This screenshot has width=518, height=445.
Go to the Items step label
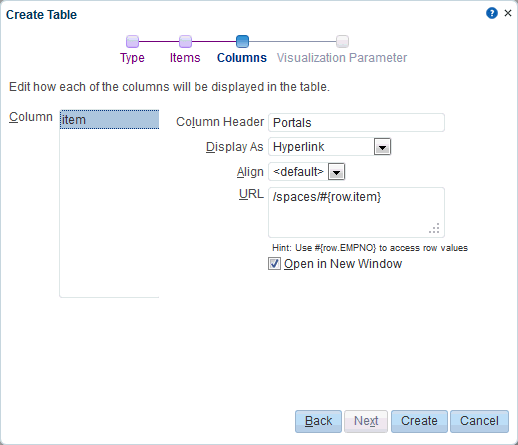click(x=185, y=58)
